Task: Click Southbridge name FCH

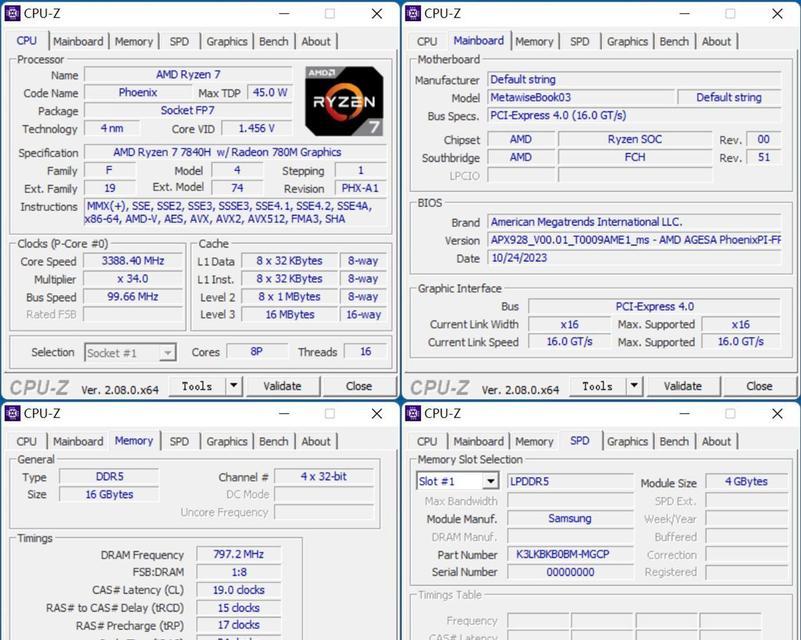Action: tap(635, 157)
